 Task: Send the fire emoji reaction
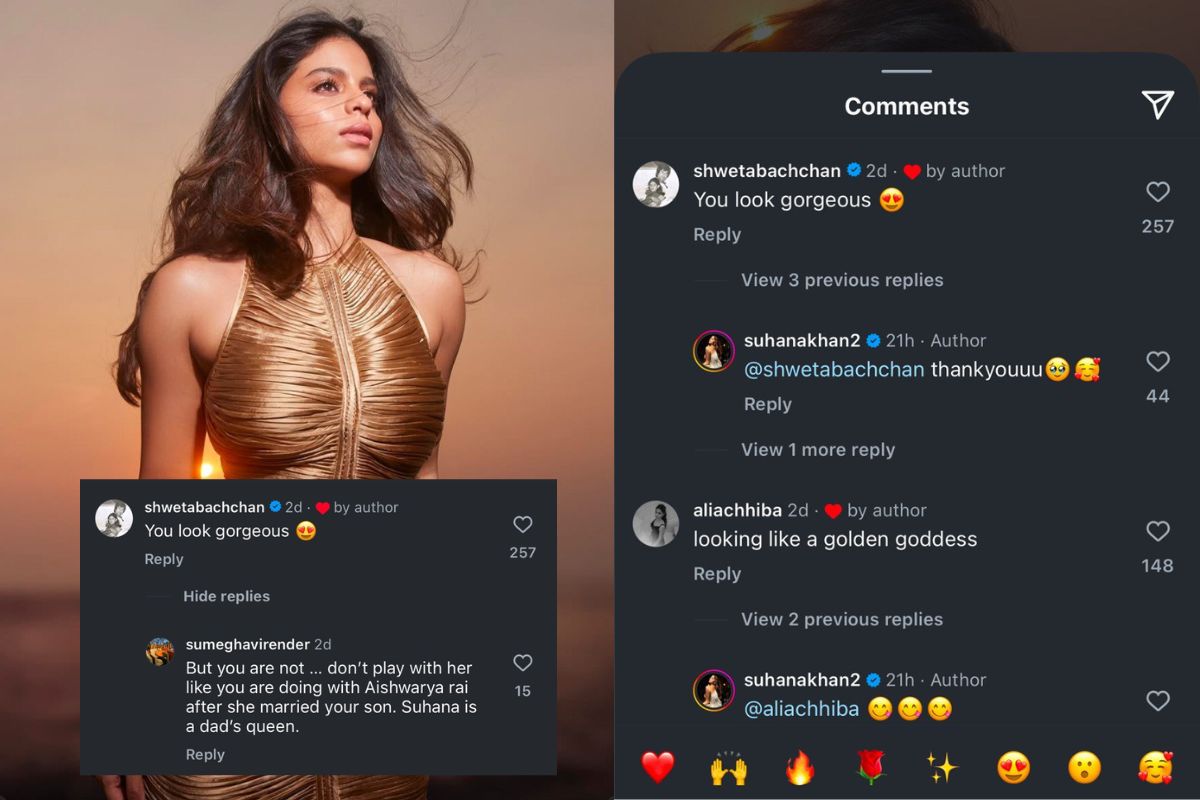click(800, 767)
